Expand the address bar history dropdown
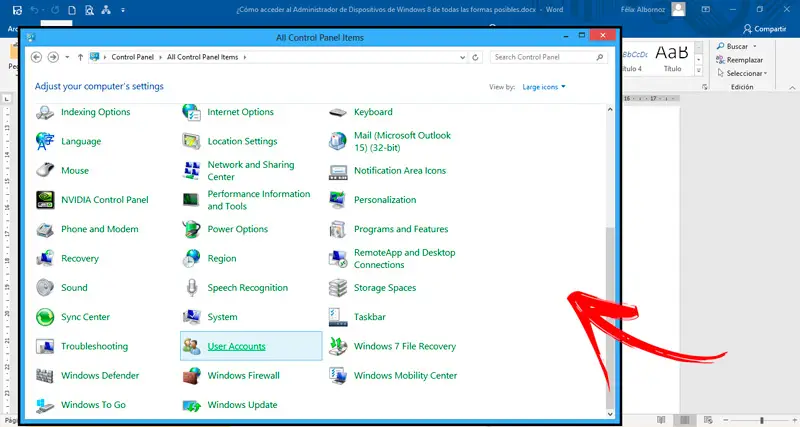This screenshot has width=800, height=427. [462, 58]
